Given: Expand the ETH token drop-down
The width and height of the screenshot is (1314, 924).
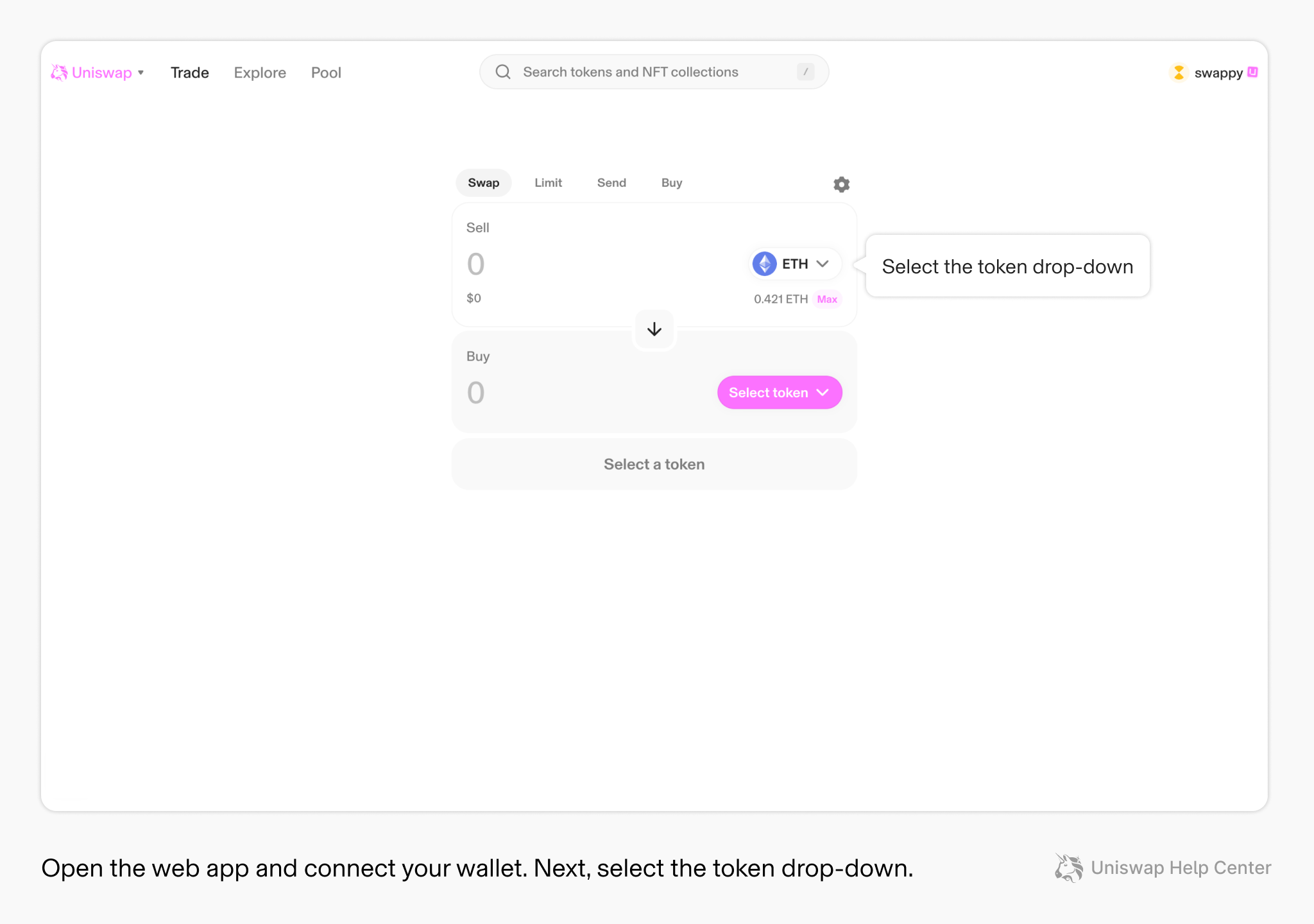Looking at the screenshot, I should pos(790,263).
